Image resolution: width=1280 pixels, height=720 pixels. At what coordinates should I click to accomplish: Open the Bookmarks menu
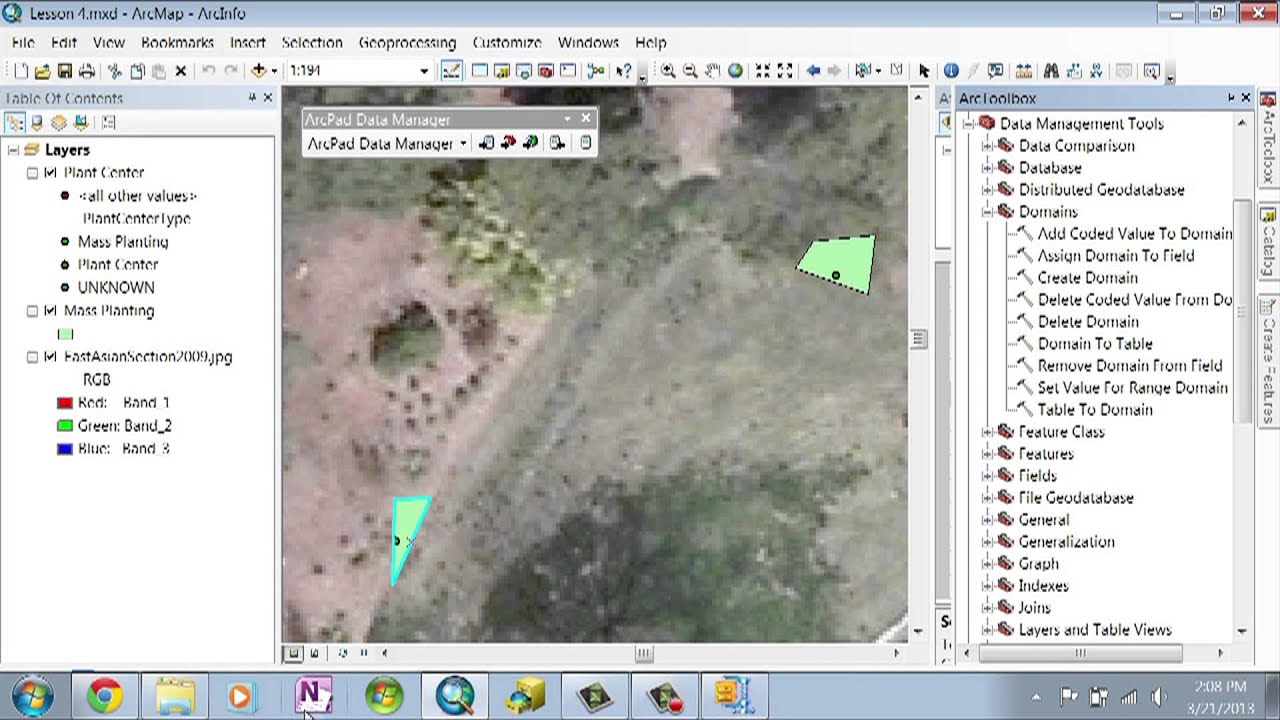pos(178,43)
